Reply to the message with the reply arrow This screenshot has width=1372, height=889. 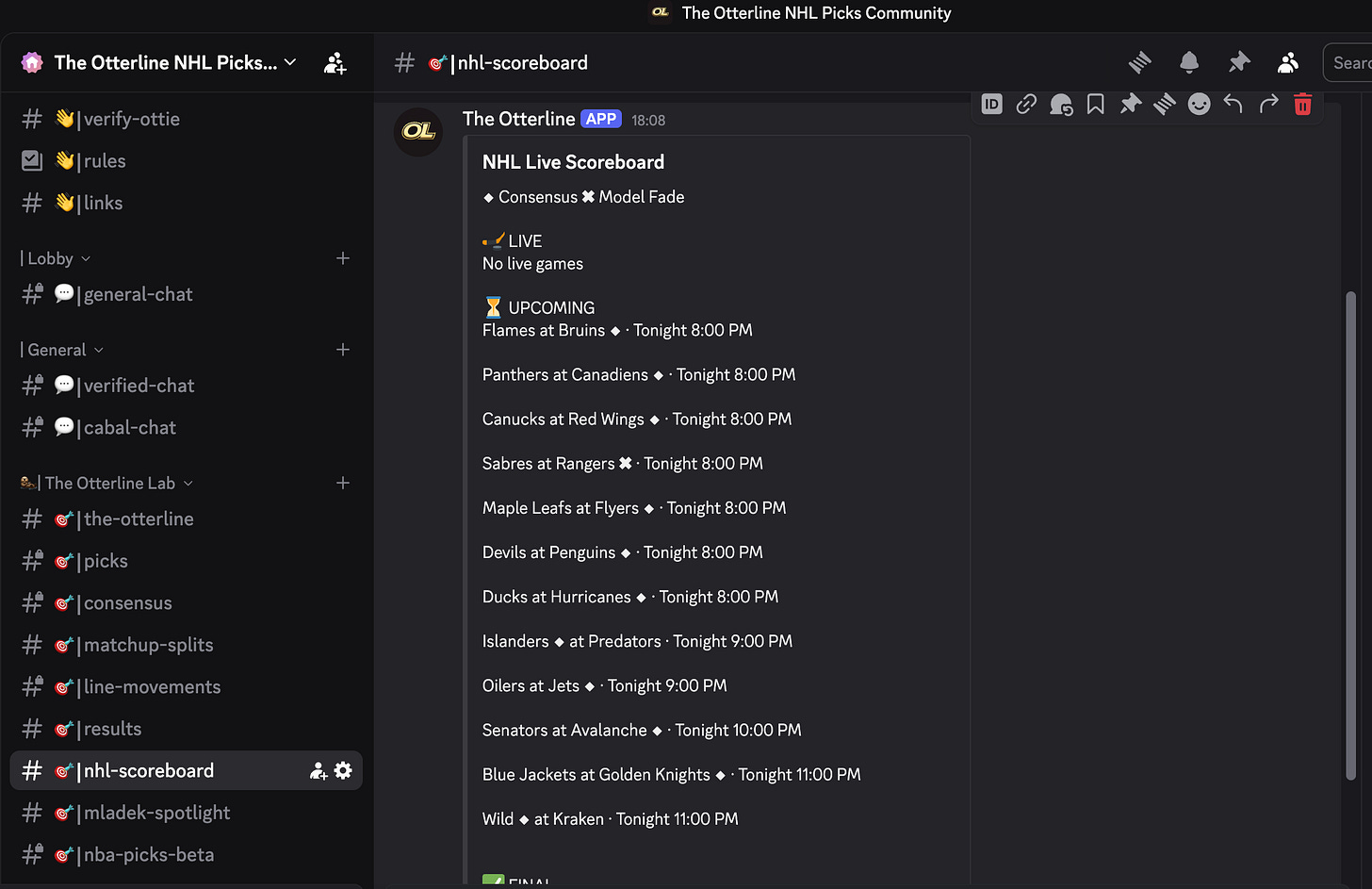pyautogui.click(x=1233, y=104)
